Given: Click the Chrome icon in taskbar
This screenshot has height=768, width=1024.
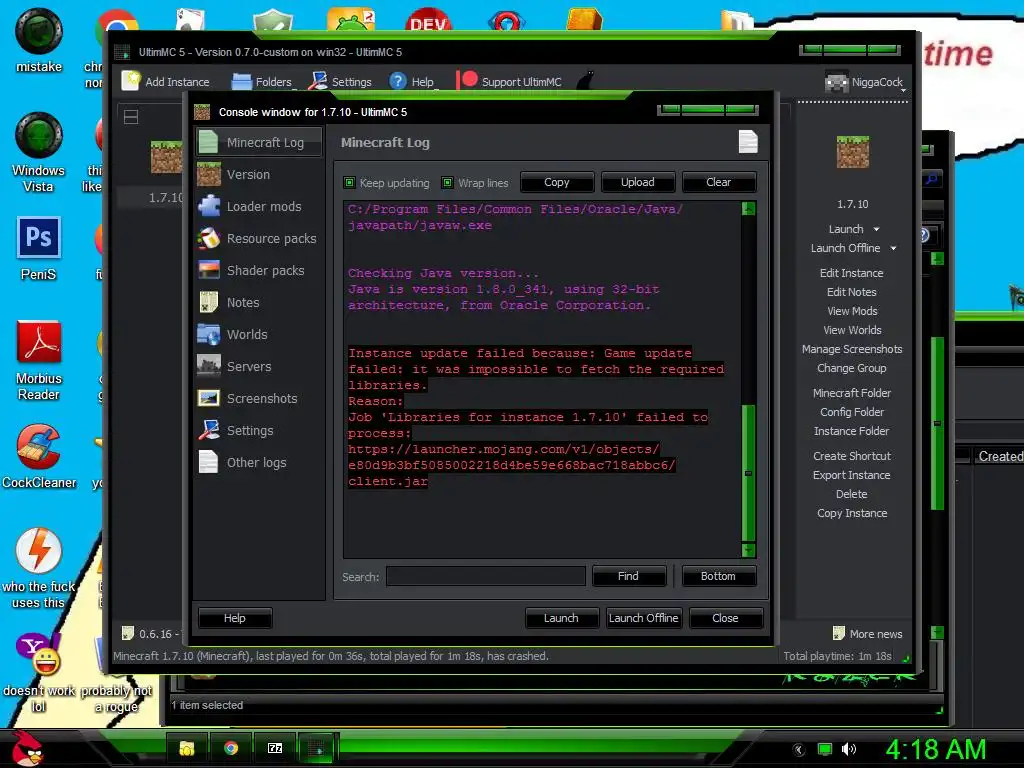Looking at the screenshot, I should (x=231, y=748).
